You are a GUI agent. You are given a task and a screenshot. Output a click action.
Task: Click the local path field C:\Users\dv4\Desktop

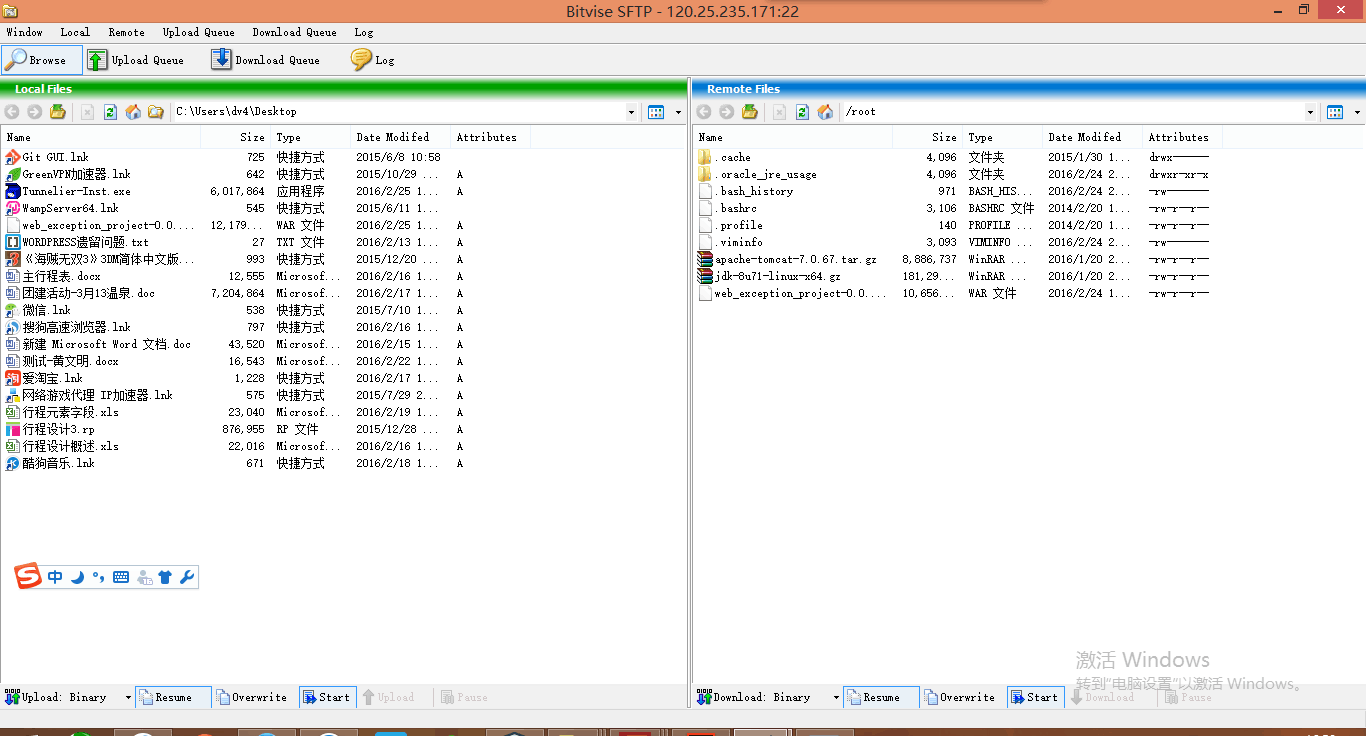398,112
